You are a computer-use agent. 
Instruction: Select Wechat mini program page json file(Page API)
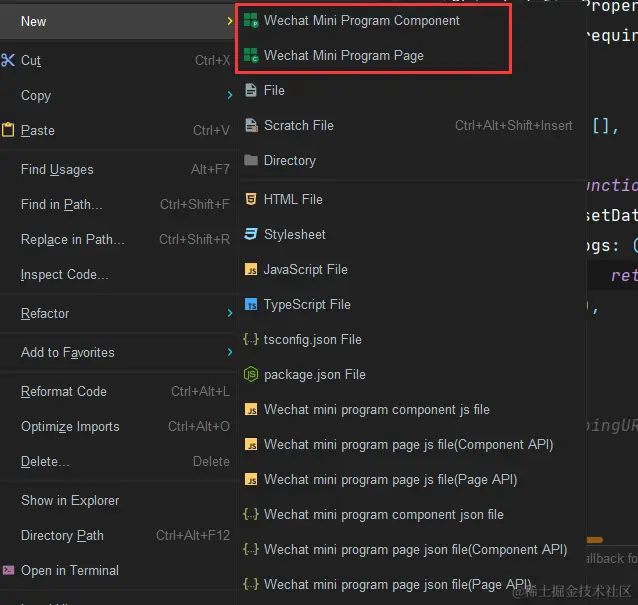412,584
